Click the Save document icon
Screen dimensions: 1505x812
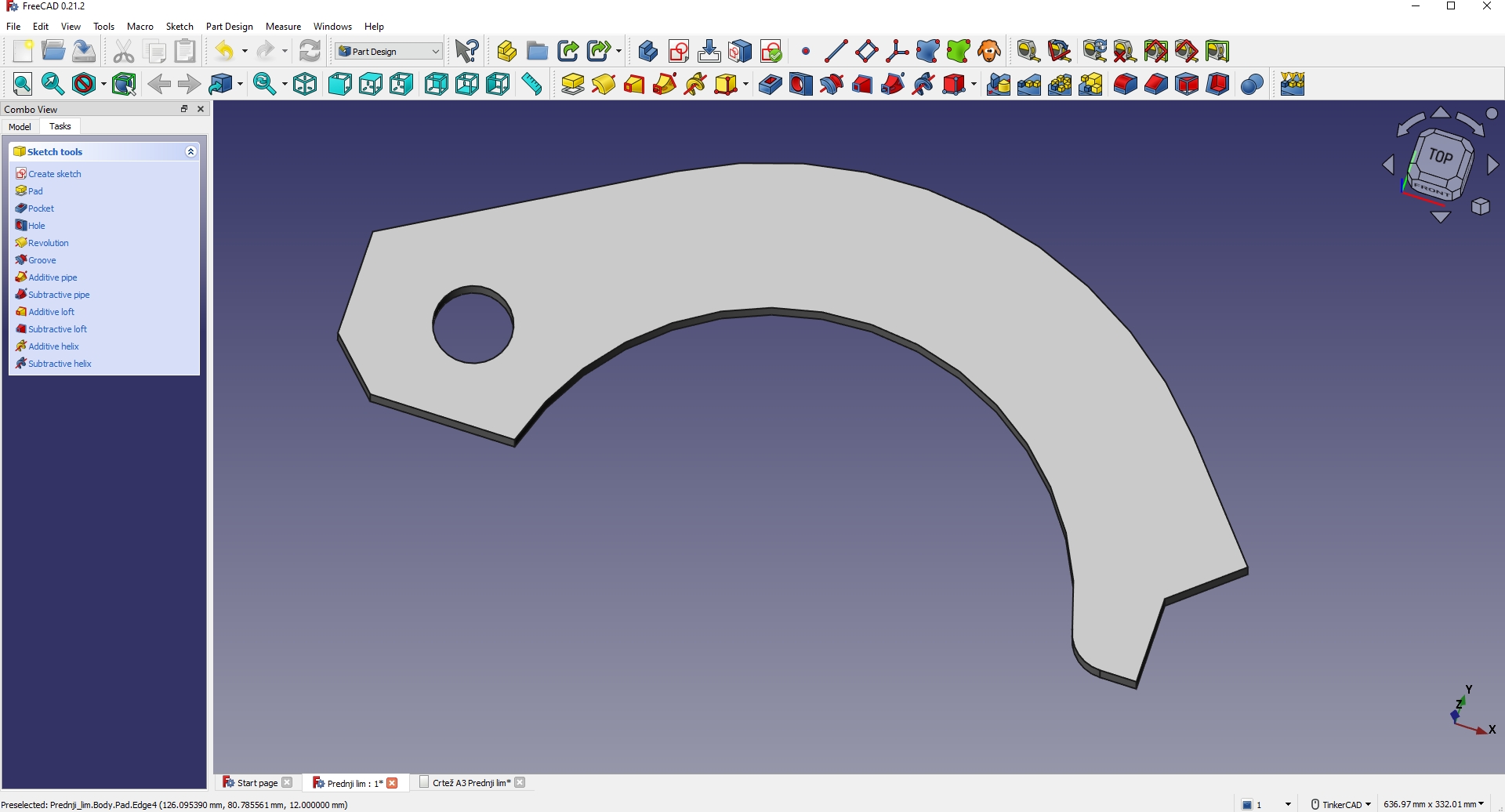click(x=84, y=51)
